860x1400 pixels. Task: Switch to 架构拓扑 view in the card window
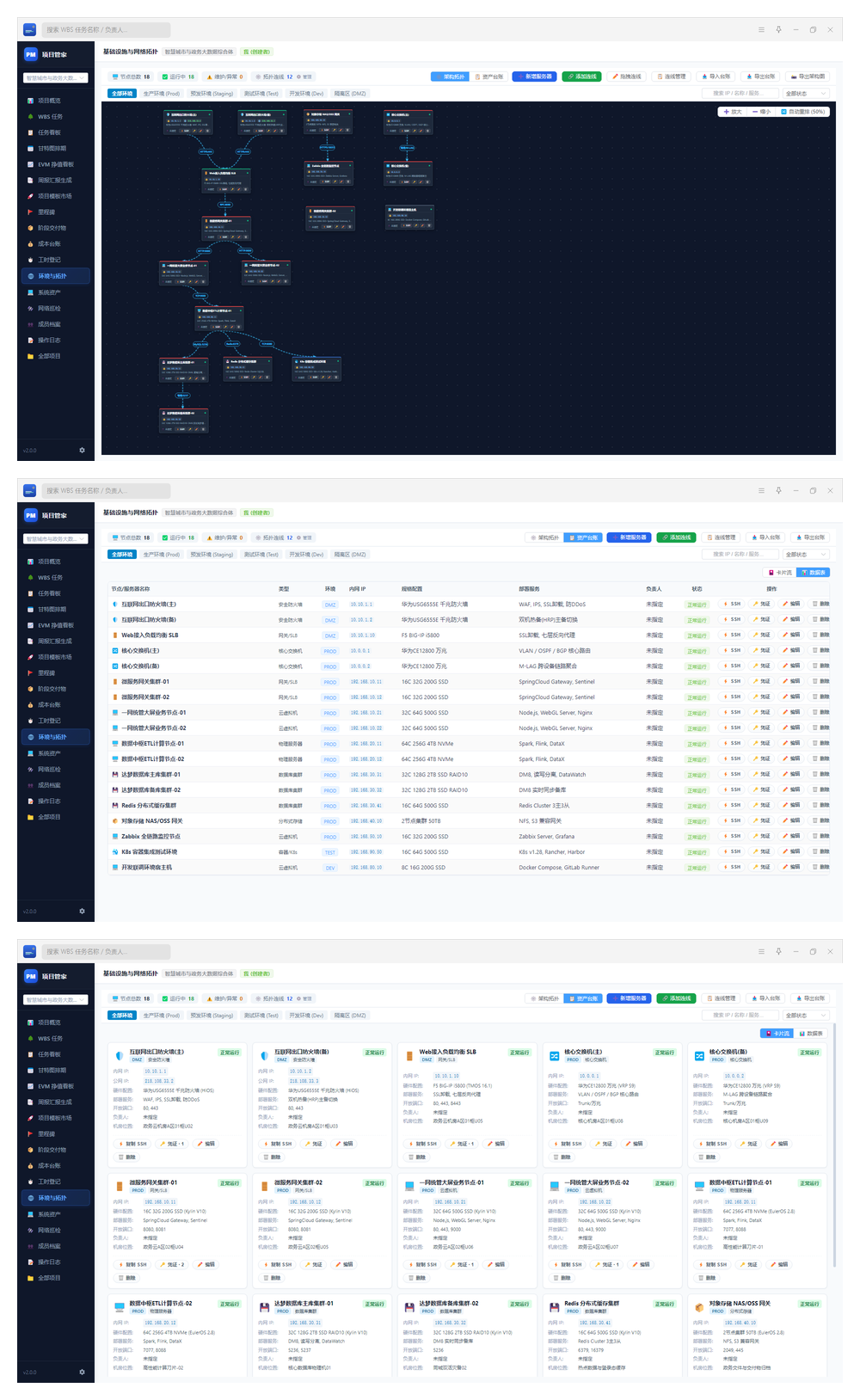pyautogui.click(x=545, y=999)
